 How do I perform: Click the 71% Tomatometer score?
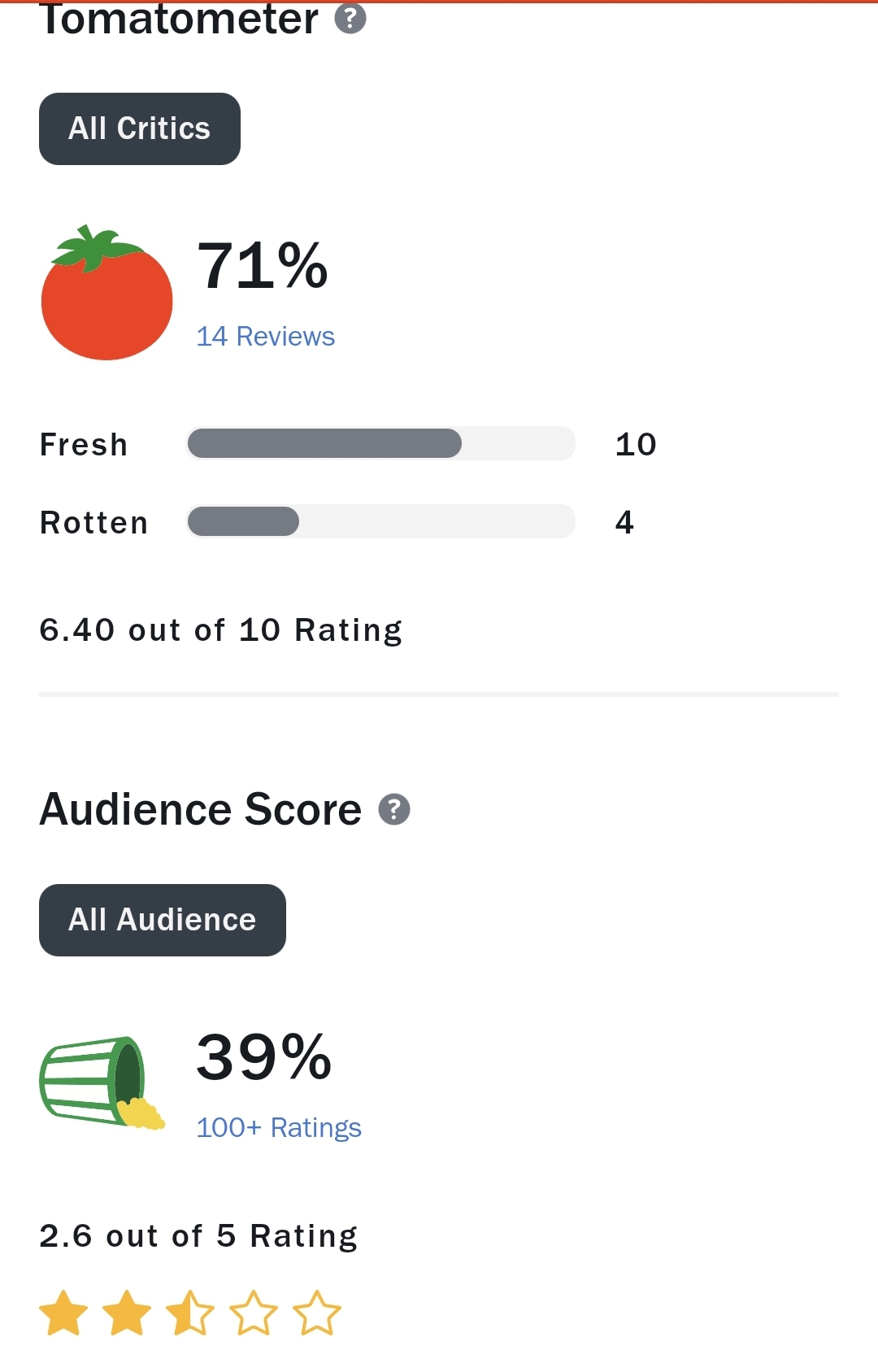pyautogui.click(x=262, y=265)
